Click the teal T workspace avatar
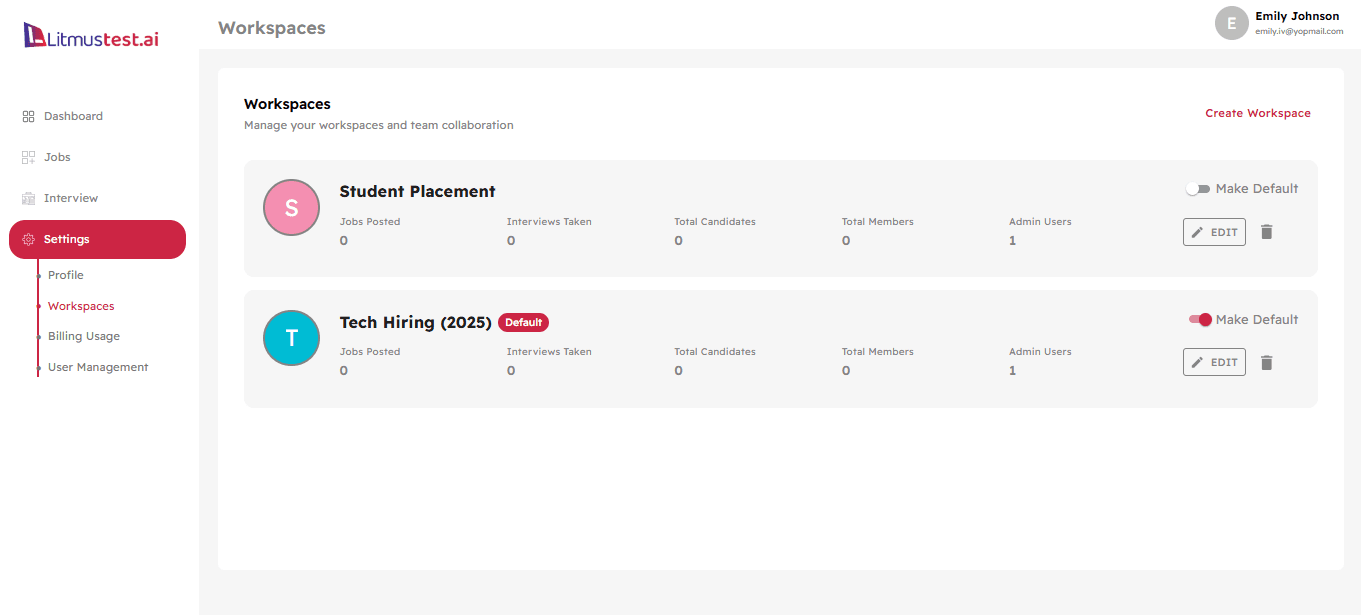This screenshot has width=1361, height=615. [x=291, y=338]
